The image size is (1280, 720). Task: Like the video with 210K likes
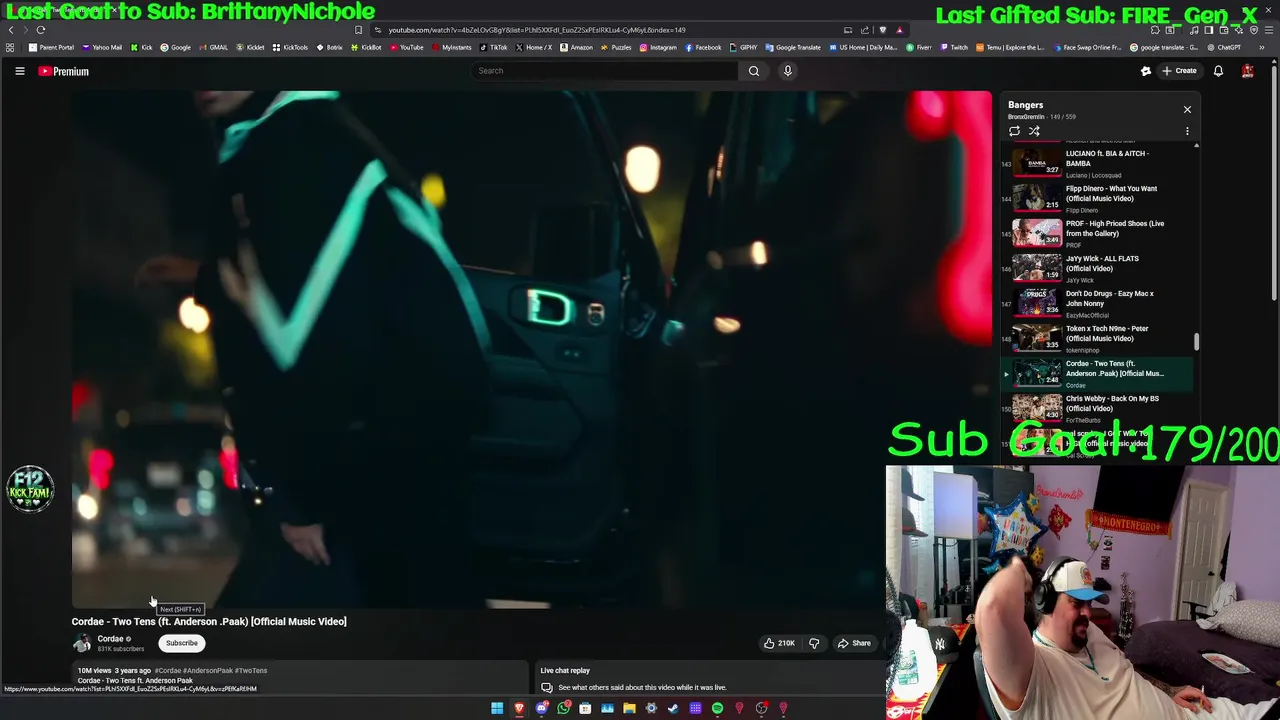tap(779, 643)
